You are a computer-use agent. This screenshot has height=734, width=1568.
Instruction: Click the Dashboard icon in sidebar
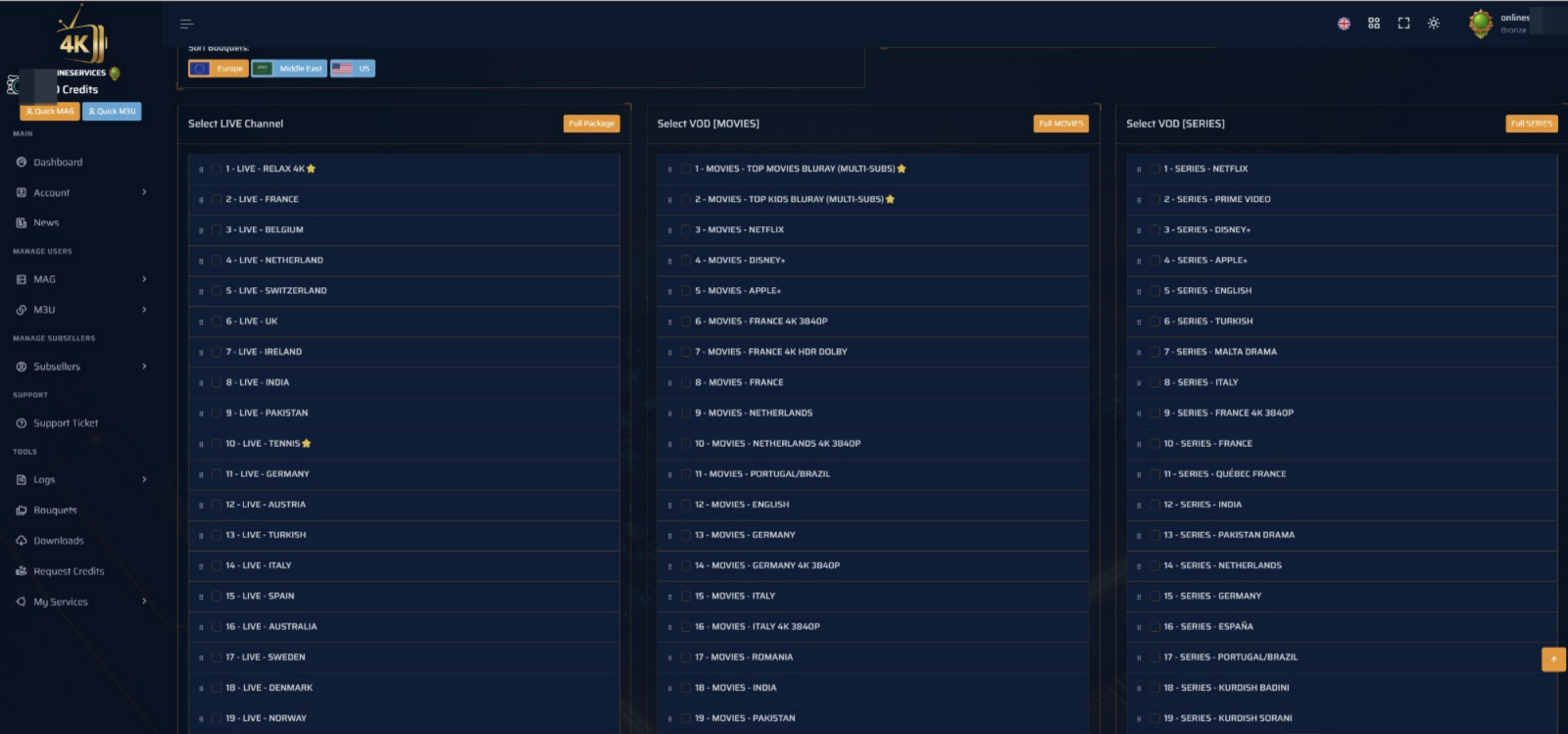pos(22,163)
